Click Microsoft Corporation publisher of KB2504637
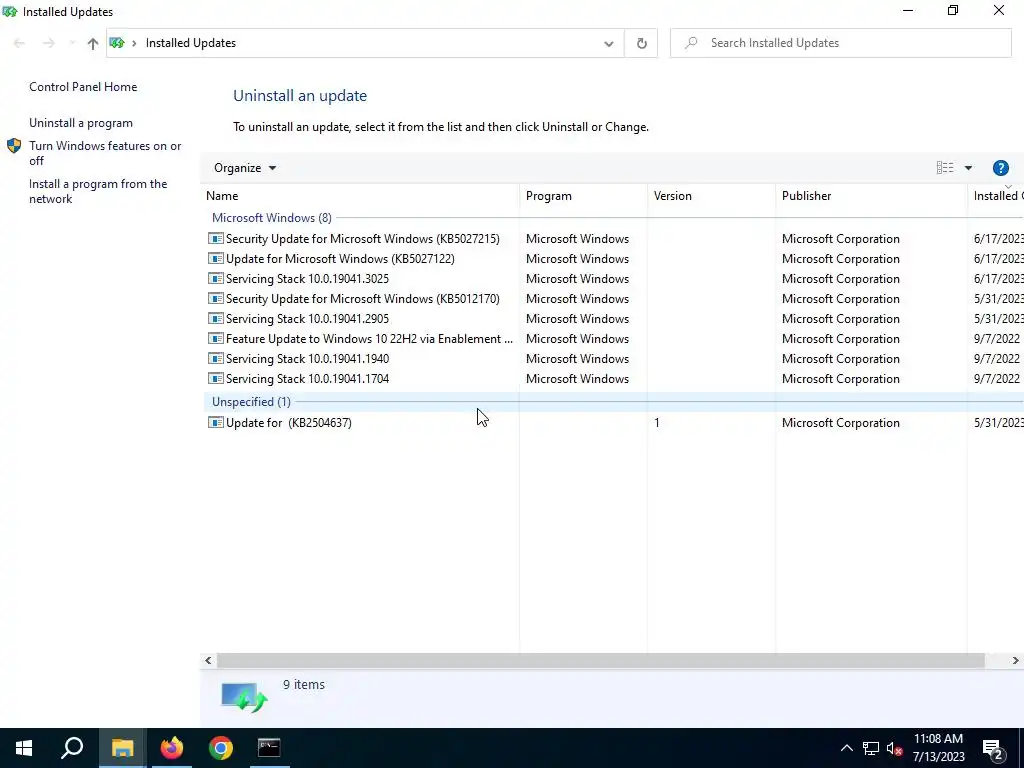The height and width of the screenshot is (768, 1024). tap(840, 423)
